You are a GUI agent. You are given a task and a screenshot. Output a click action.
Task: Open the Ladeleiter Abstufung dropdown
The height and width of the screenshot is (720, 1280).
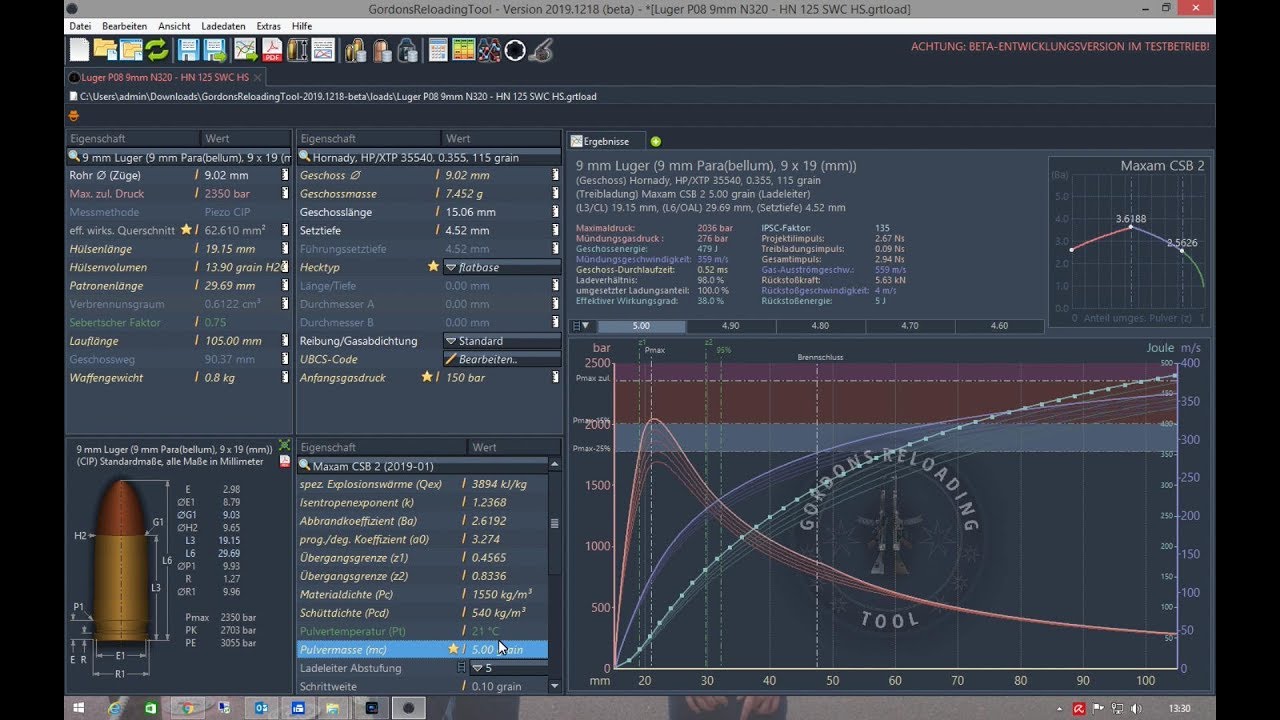point(508,667)
